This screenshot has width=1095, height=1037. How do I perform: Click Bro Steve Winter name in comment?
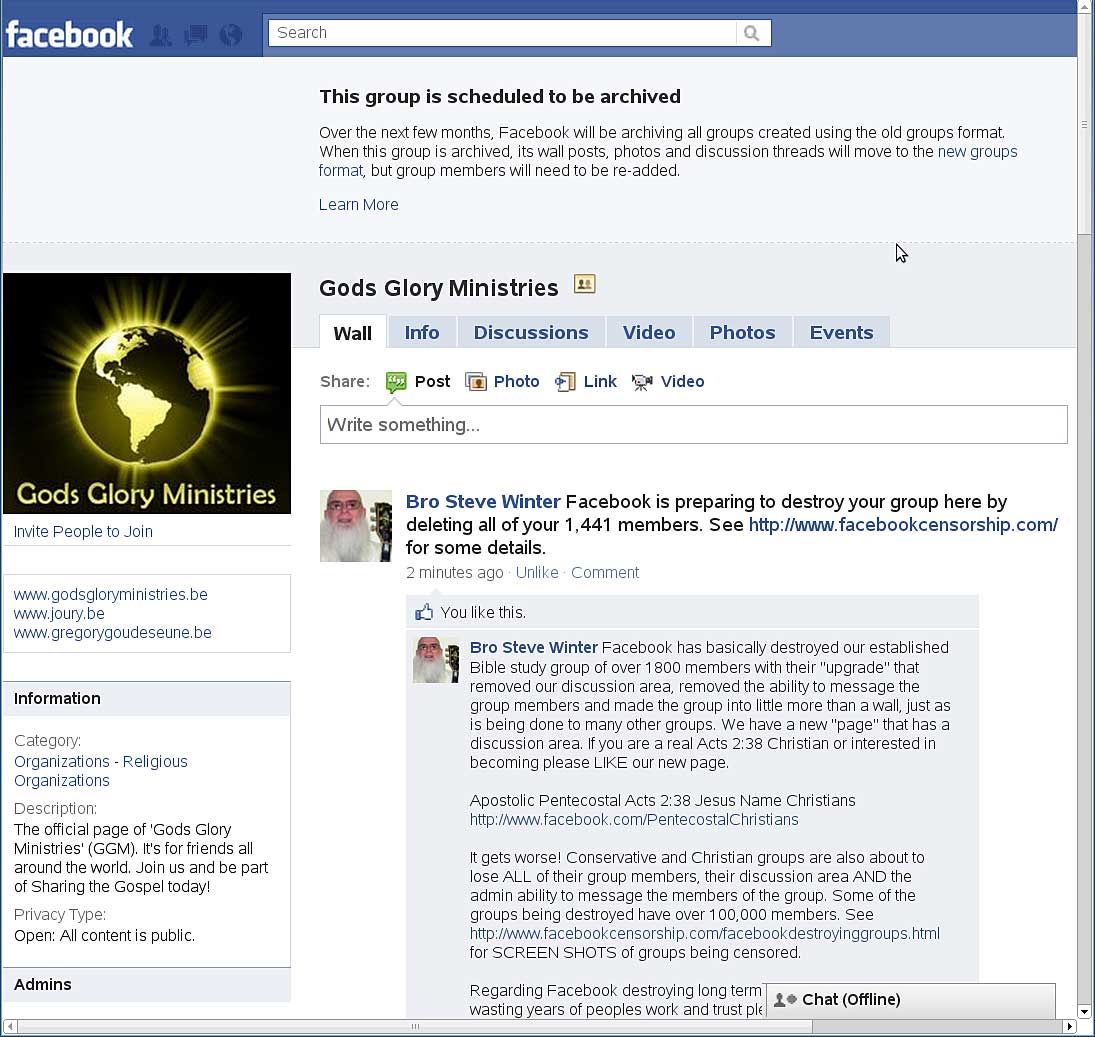534,647
